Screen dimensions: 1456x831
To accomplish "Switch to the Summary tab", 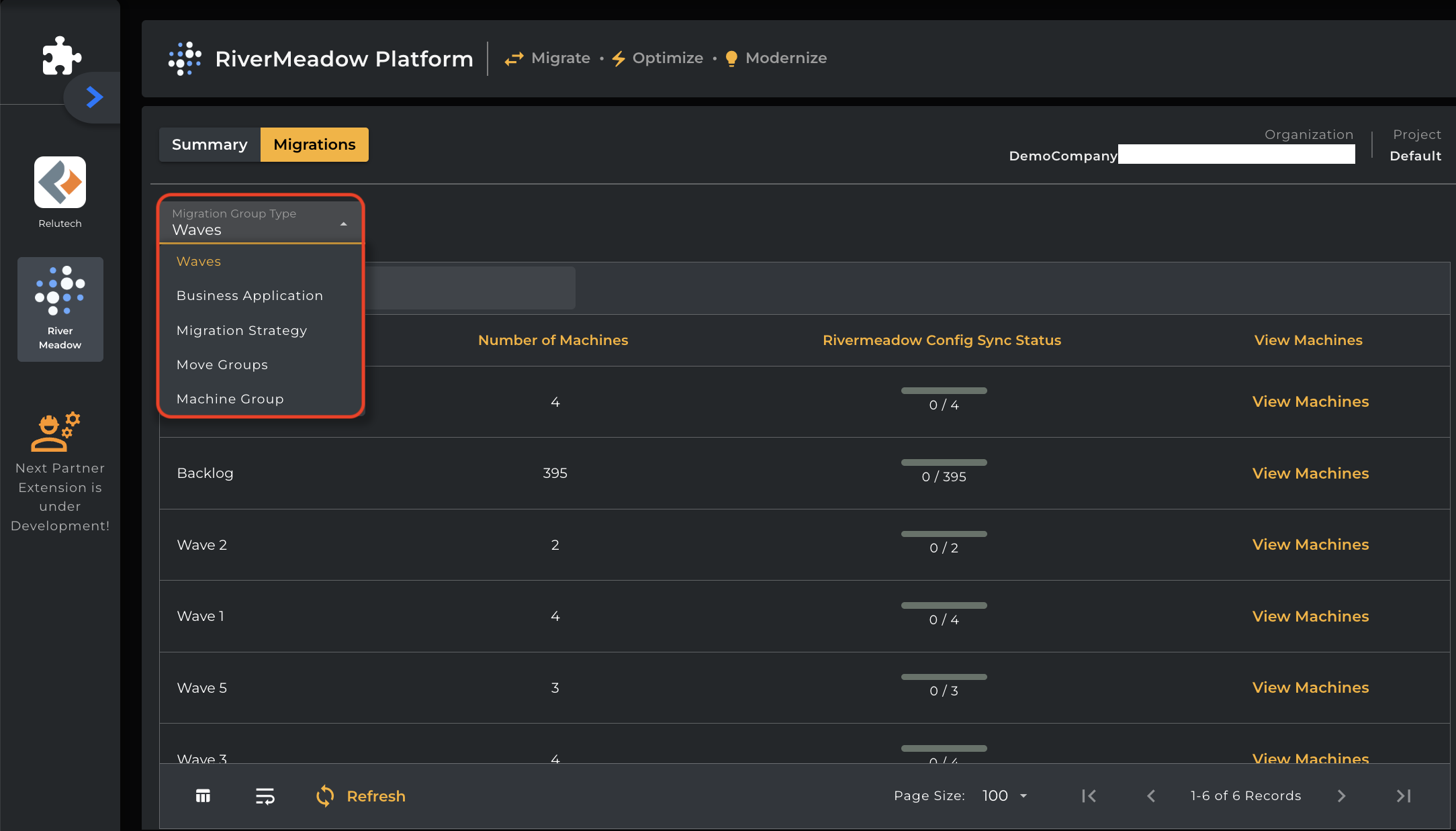I will (x=210, y=145).
